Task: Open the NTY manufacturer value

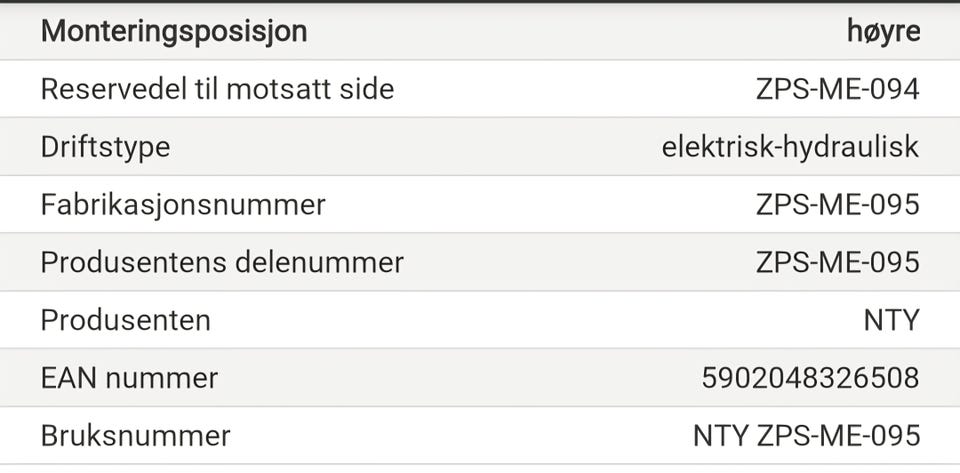Action: 891,320
